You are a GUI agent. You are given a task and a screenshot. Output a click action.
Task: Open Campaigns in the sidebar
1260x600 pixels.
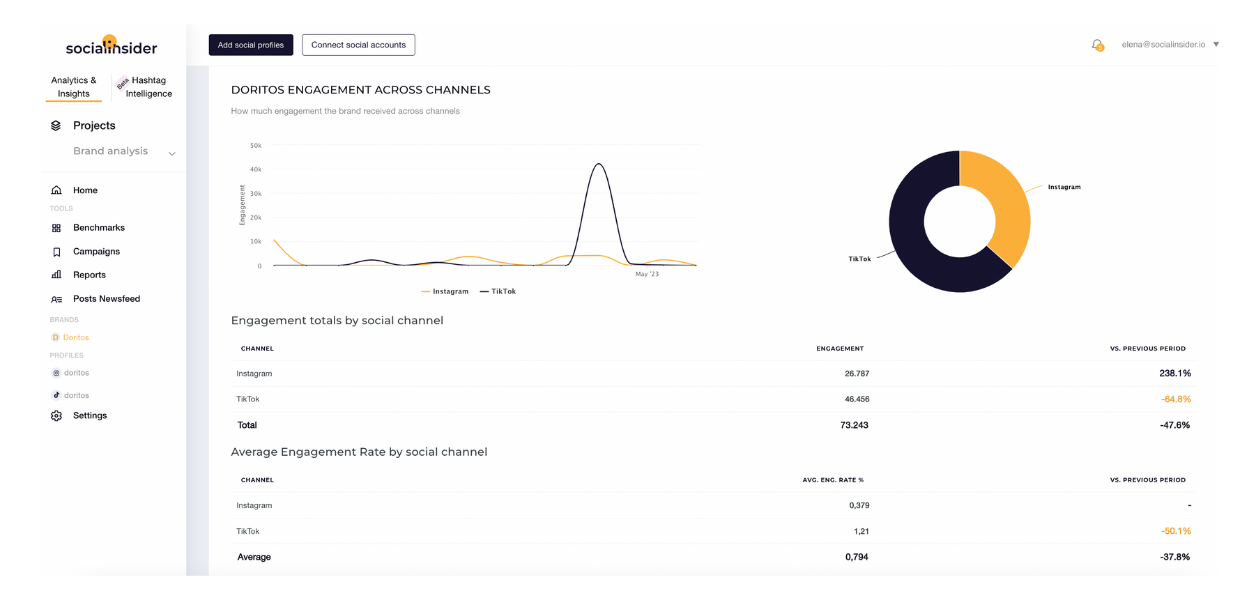click(96, 252)
